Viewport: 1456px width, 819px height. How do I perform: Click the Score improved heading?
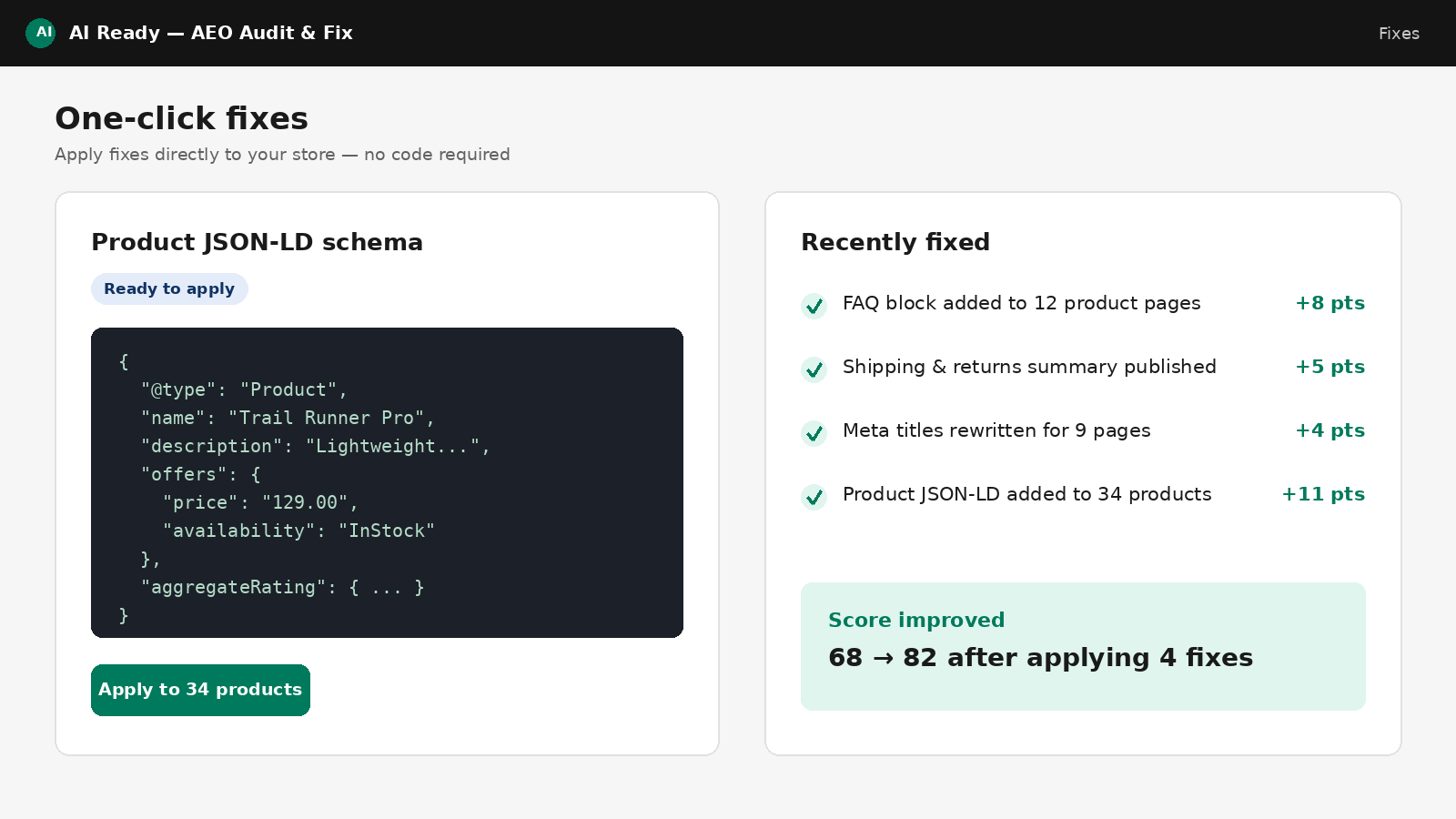916,620
